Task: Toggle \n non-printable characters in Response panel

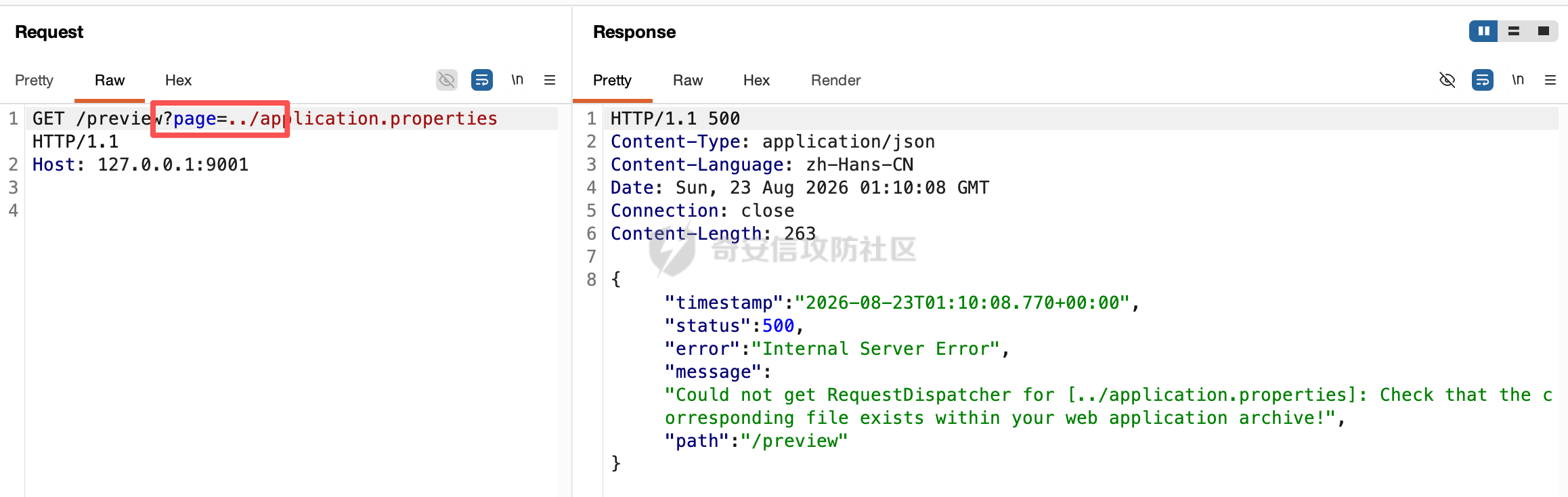Action: (1518, 80)
